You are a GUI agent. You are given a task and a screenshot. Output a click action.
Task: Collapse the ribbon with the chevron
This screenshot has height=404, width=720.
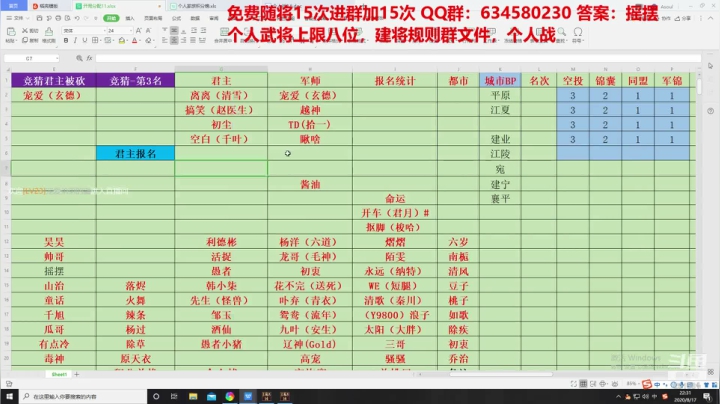(710, 18)
